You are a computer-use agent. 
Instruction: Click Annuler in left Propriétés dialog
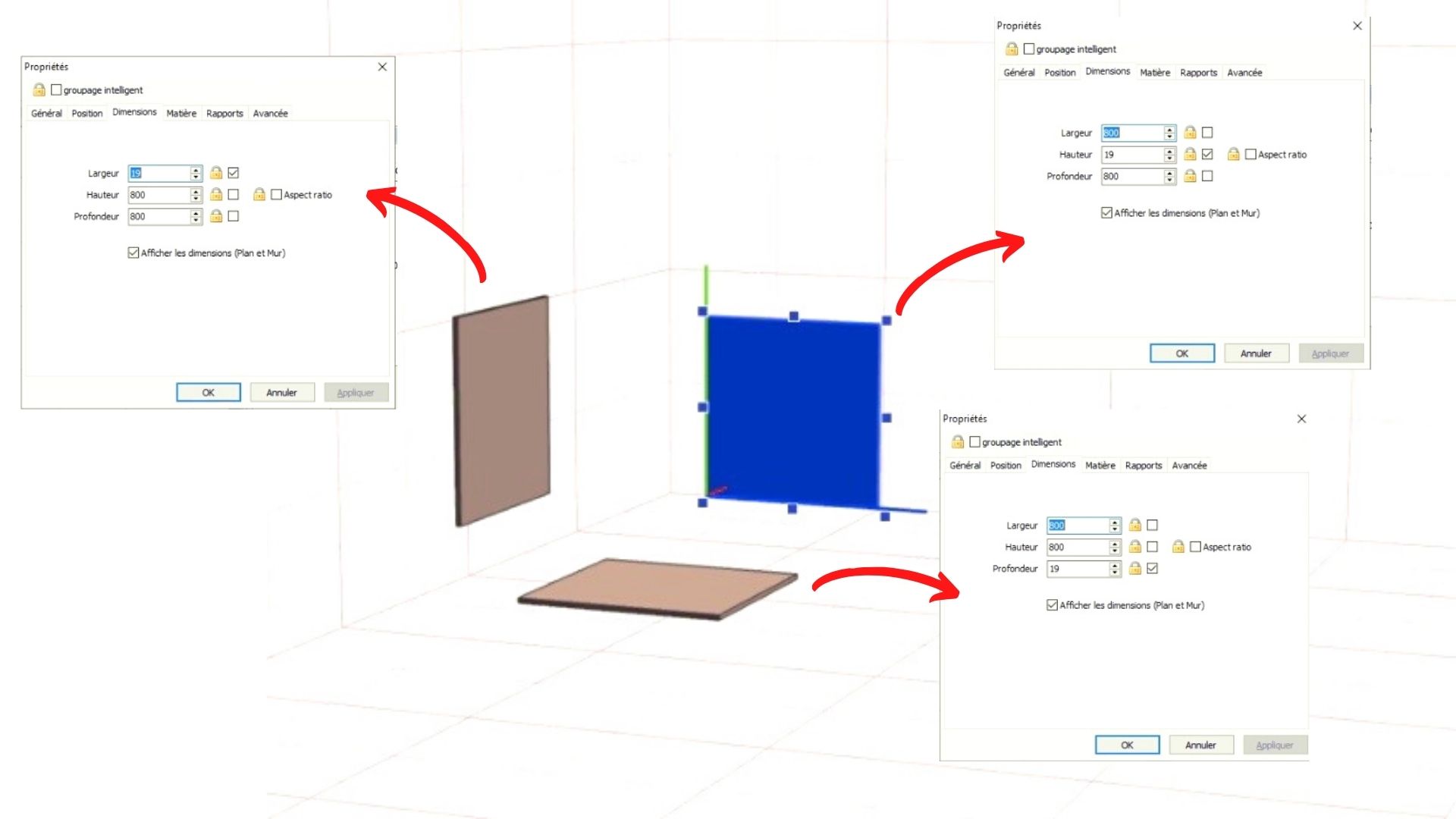281,393
